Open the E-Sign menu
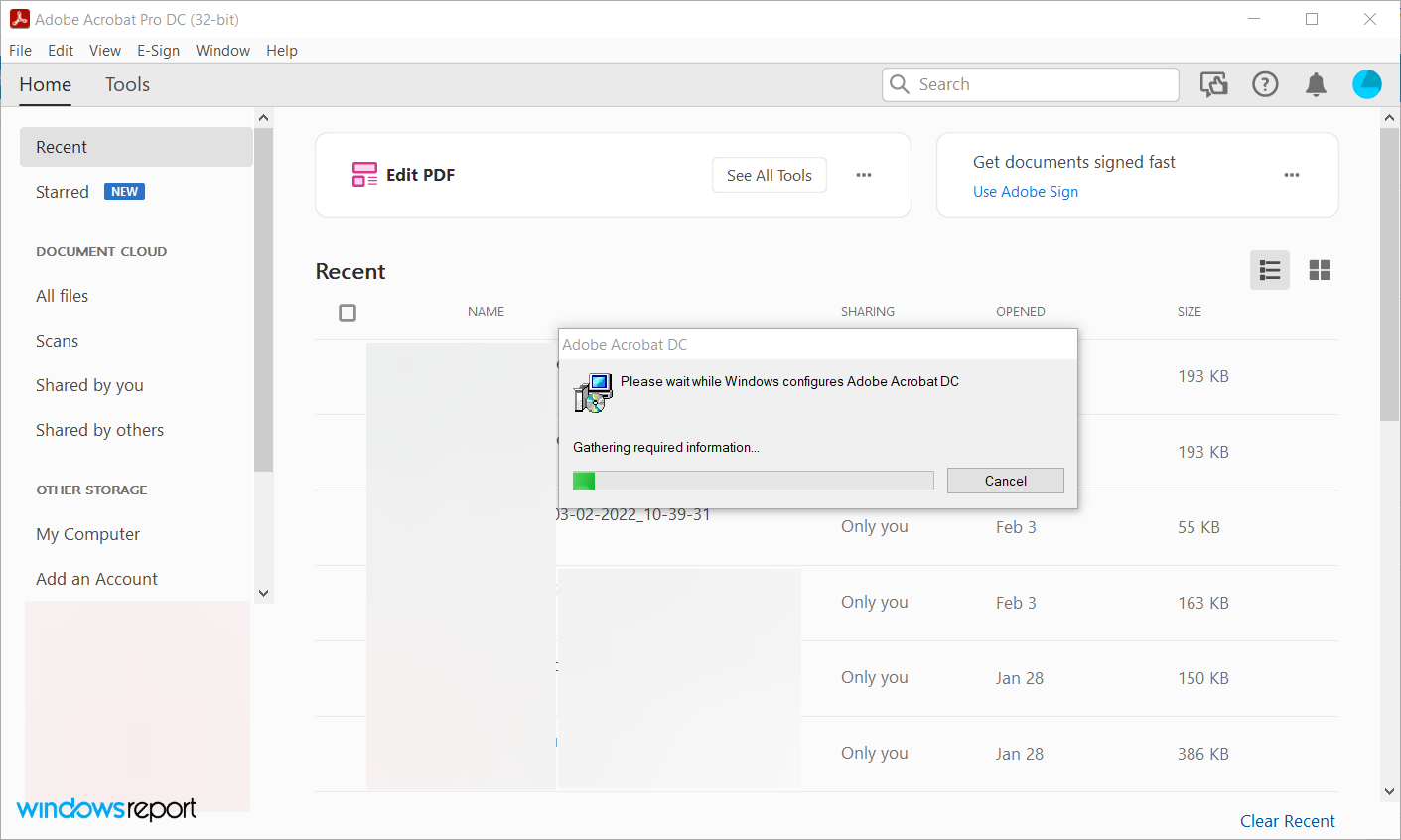The width and height of the screenshot is (1401, 840). tap(159, 51)
